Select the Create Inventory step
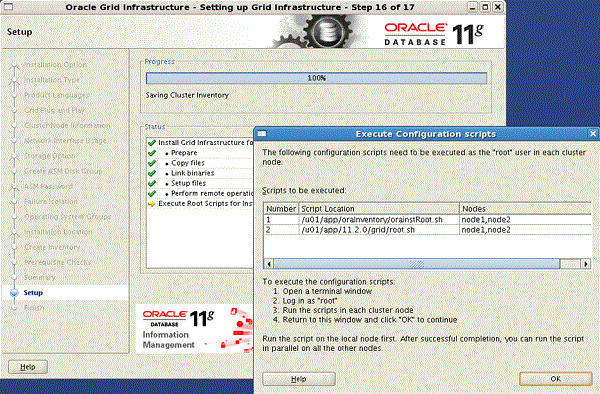Viewport: 600px width, 394px height. (x=52, y=247)
